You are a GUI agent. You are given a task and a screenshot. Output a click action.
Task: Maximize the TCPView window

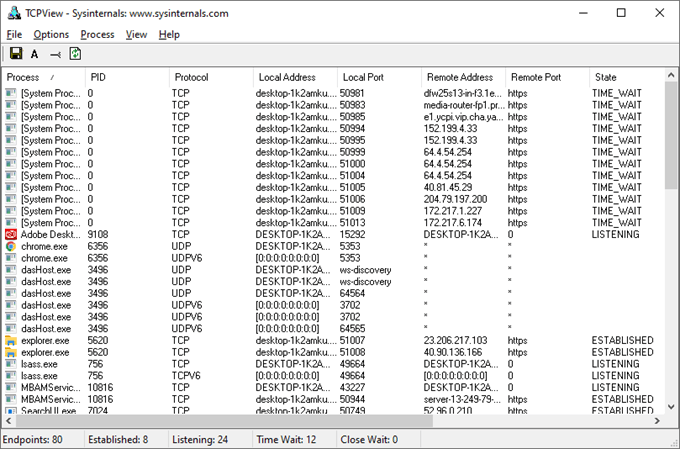621,13
